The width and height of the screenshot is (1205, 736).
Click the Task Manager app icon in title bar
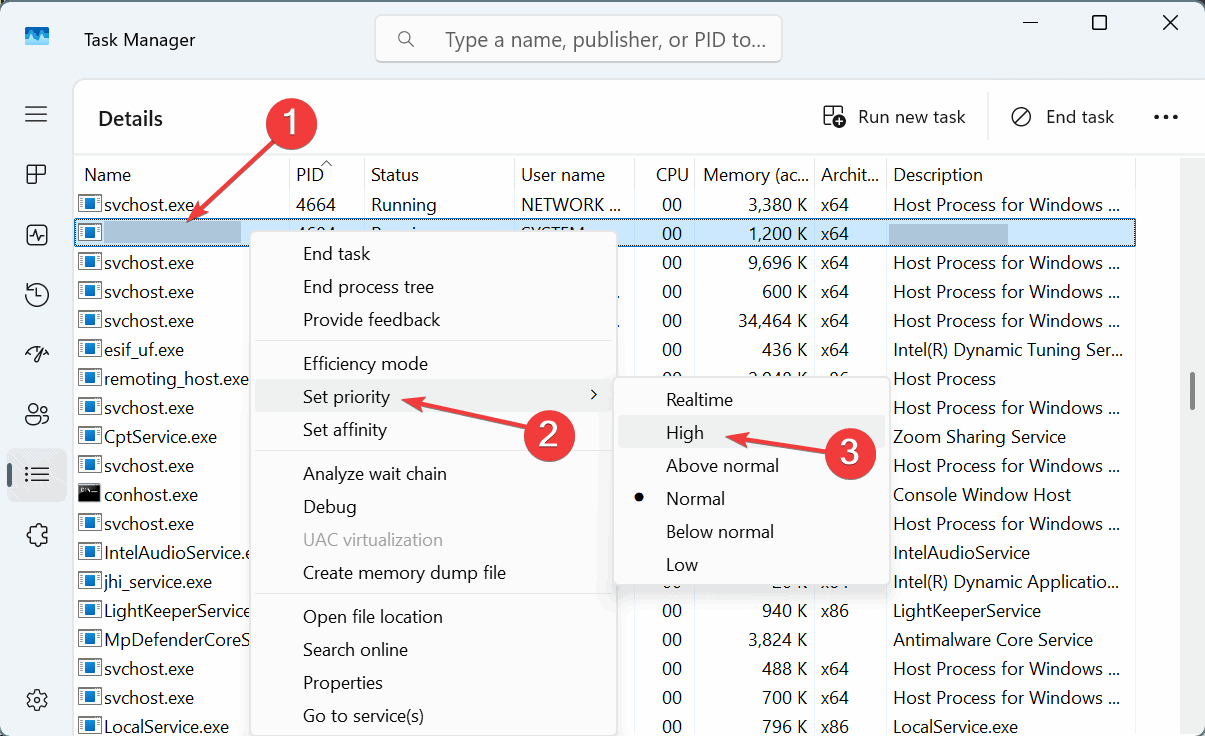coord(37,37)
